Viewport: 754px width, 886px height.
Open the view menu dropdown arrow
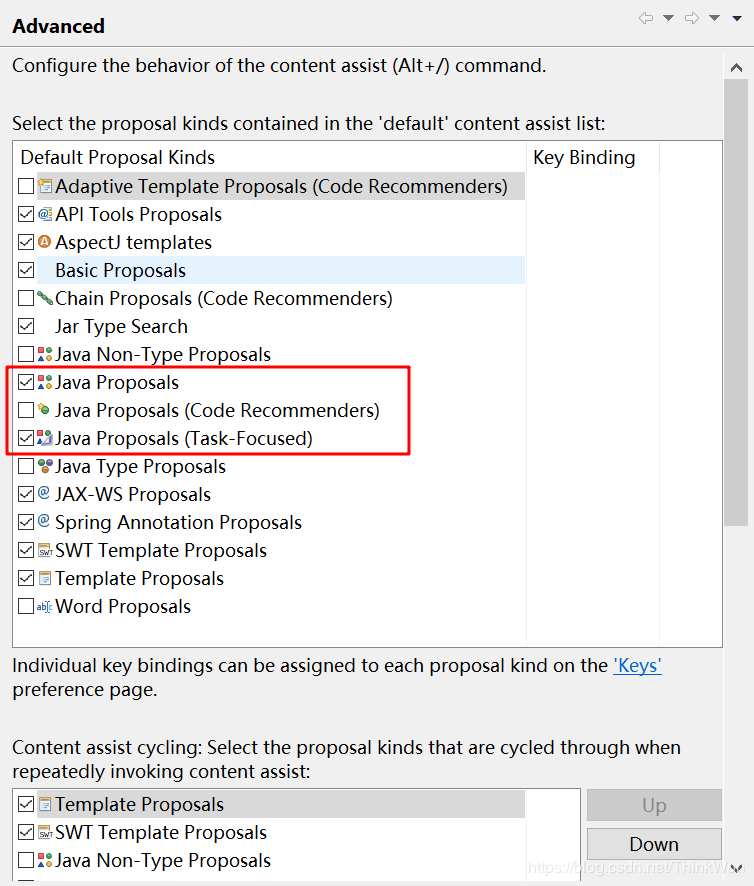(x=737, y=18)
